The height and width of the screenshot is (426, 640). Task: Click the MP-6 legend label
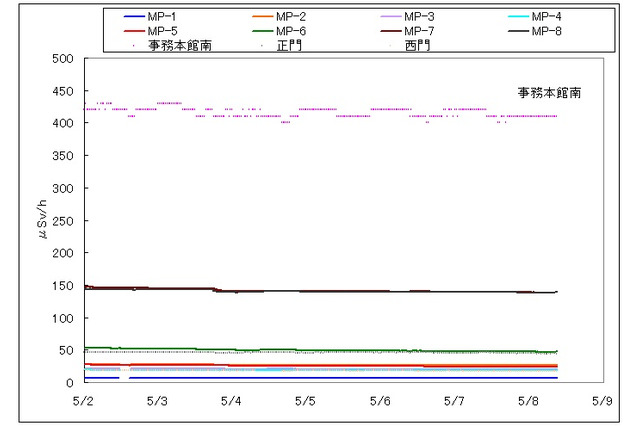click(x=291, y=31)
